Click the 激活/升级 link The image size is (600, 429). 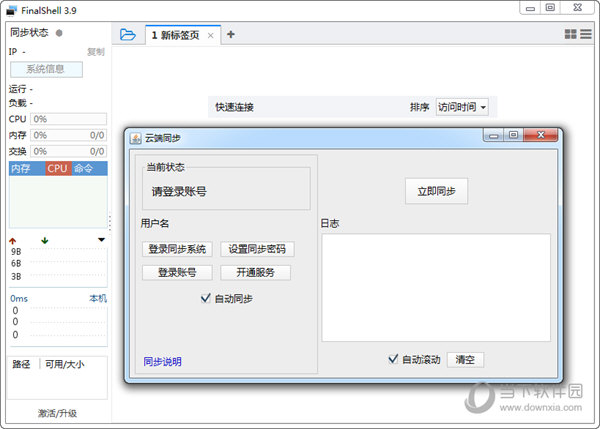click(x=57, y=413)
